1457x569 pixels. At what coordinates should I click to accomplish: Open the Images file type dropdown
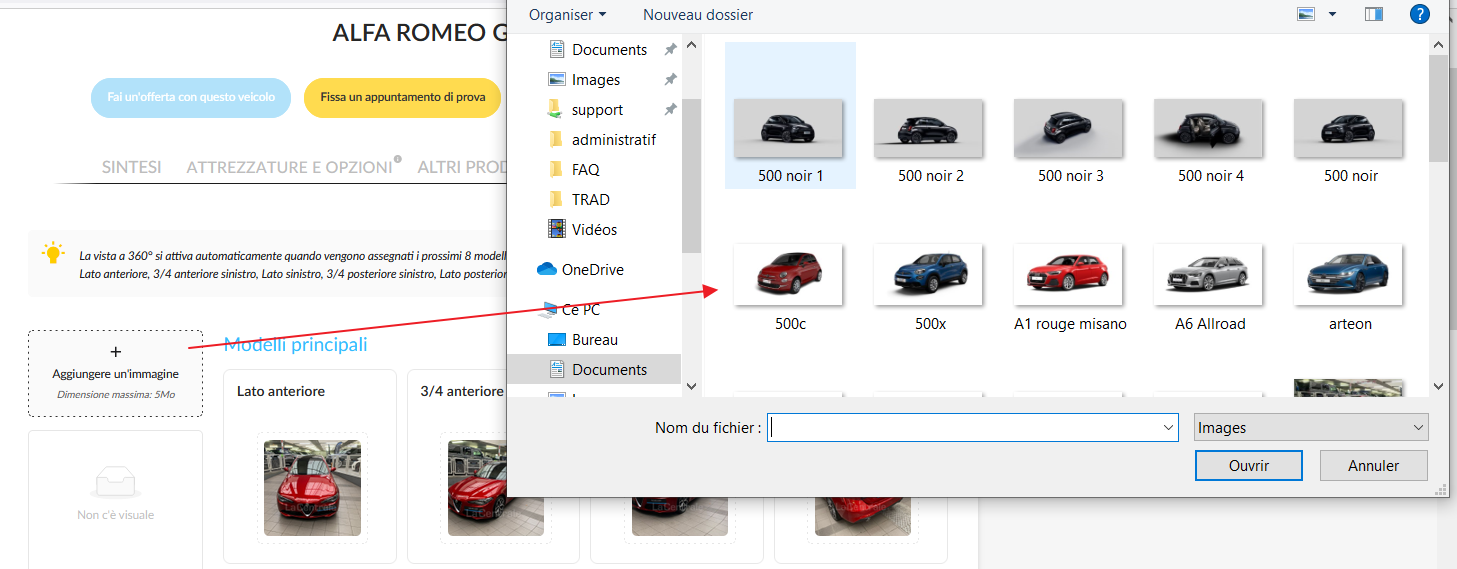[x=1311, y=427]
